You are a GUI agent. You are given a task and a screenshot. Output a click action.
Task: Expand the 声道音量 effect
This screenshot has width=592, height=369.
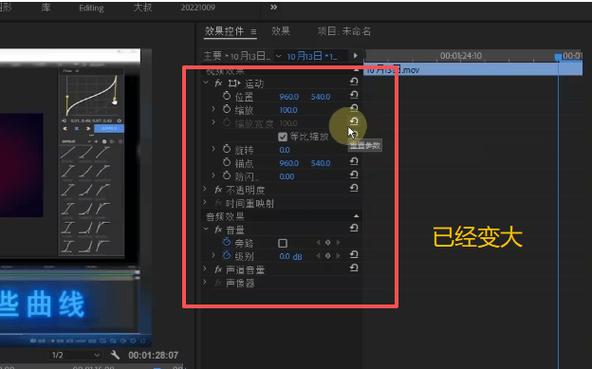tap(205, 269)
